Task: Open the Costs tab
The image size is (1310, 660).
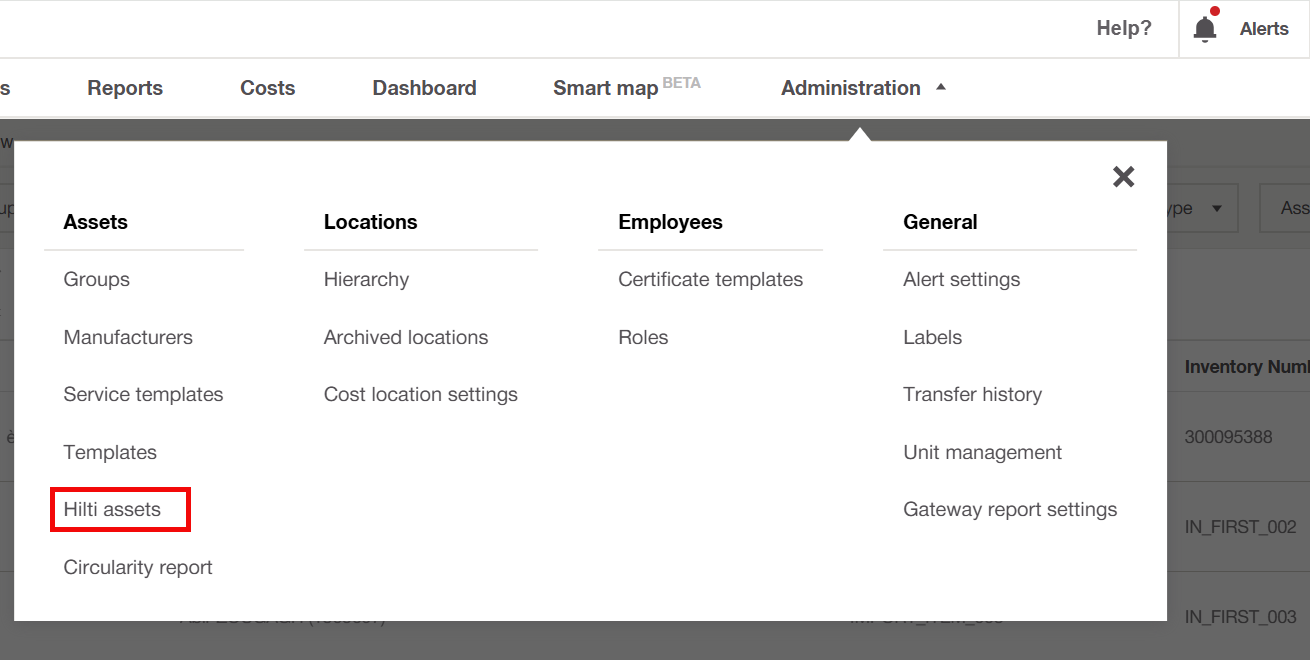Action: tap(267, 88)
